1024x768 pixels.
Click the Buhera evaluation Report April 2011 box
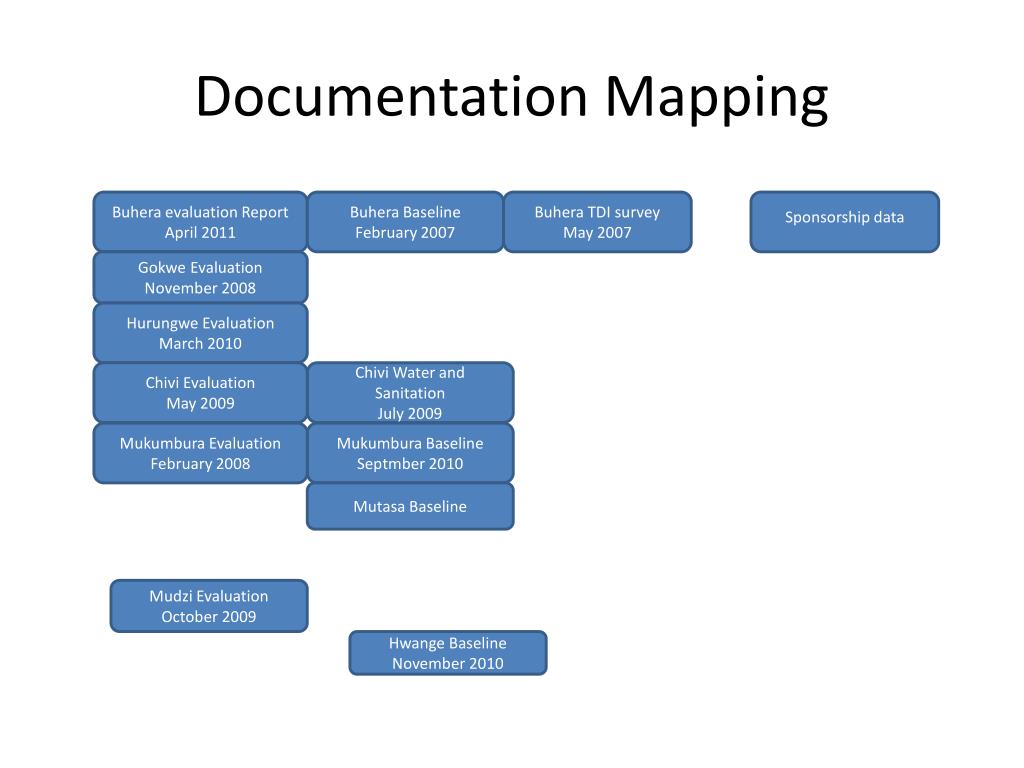[x=200, y=221]
